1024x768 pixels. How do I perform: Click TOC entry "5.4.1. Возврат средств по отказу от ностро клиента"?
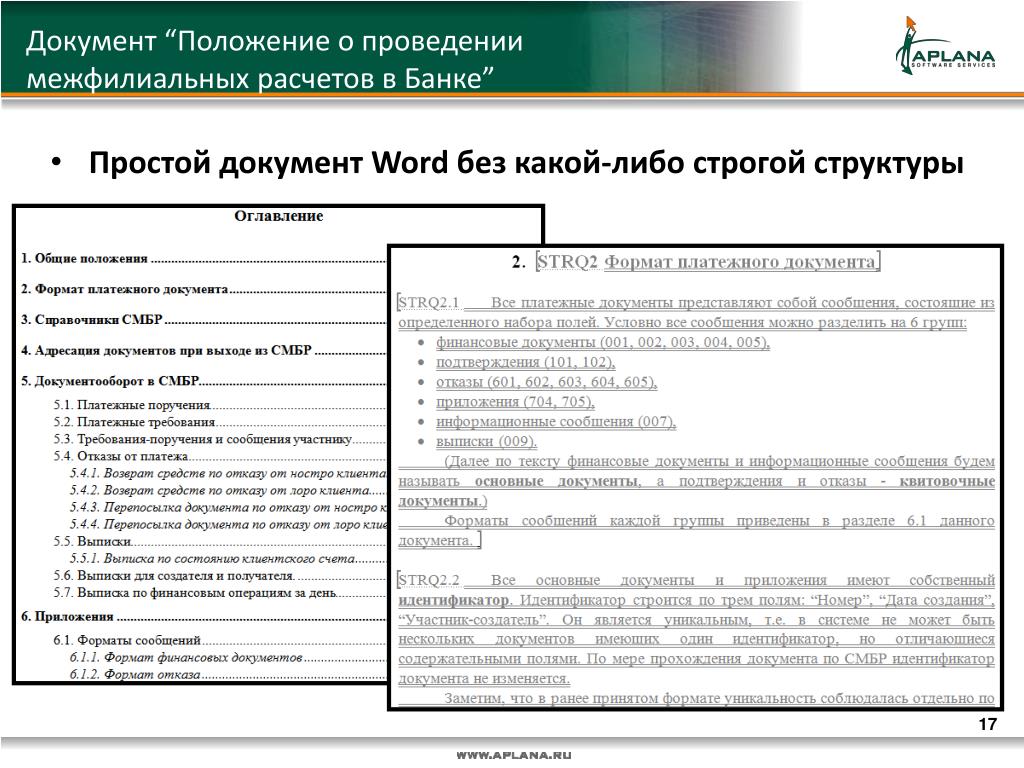228,473
